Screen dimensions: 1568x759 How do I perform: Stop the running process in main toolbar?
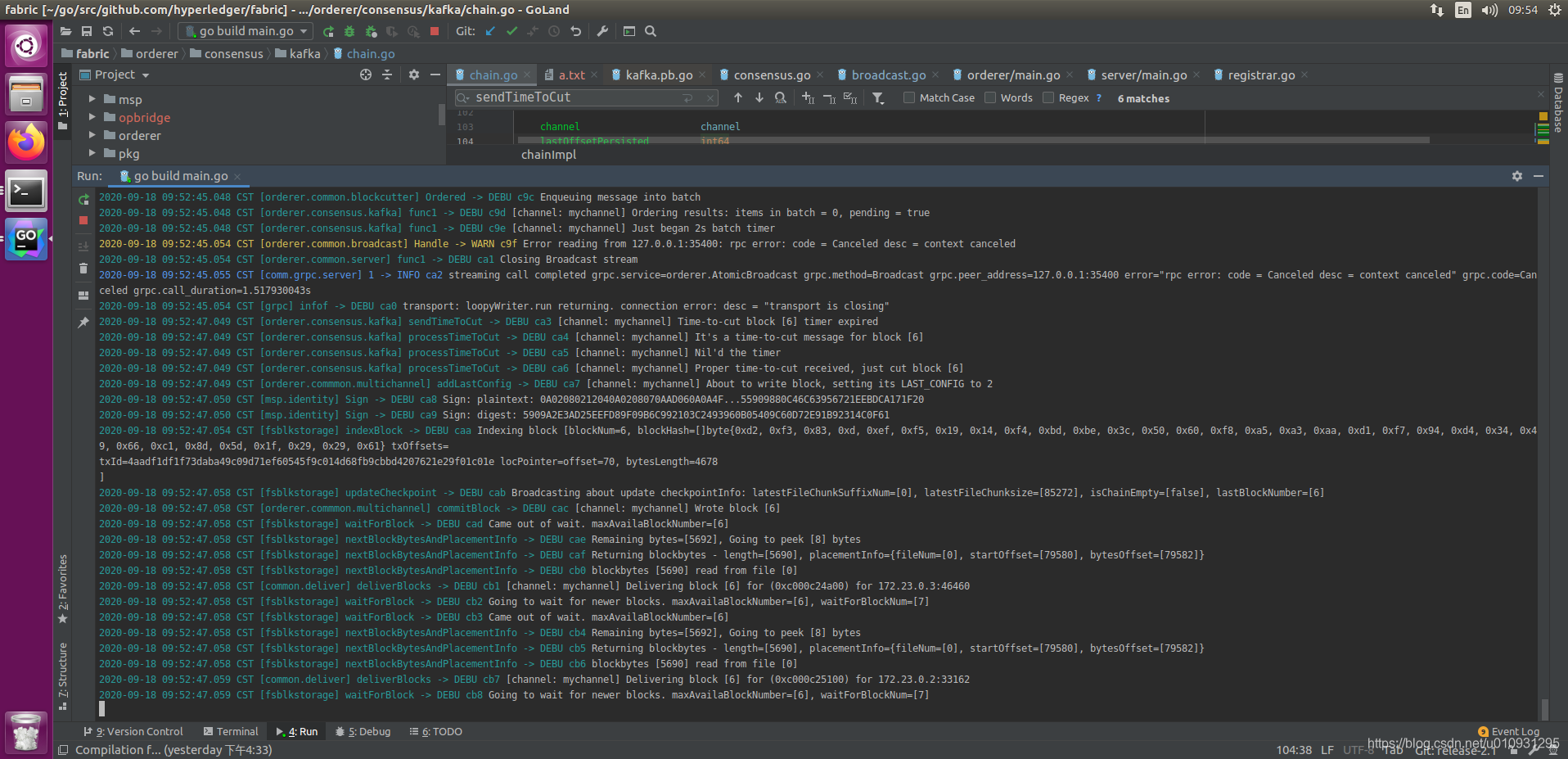click(435, 31)
